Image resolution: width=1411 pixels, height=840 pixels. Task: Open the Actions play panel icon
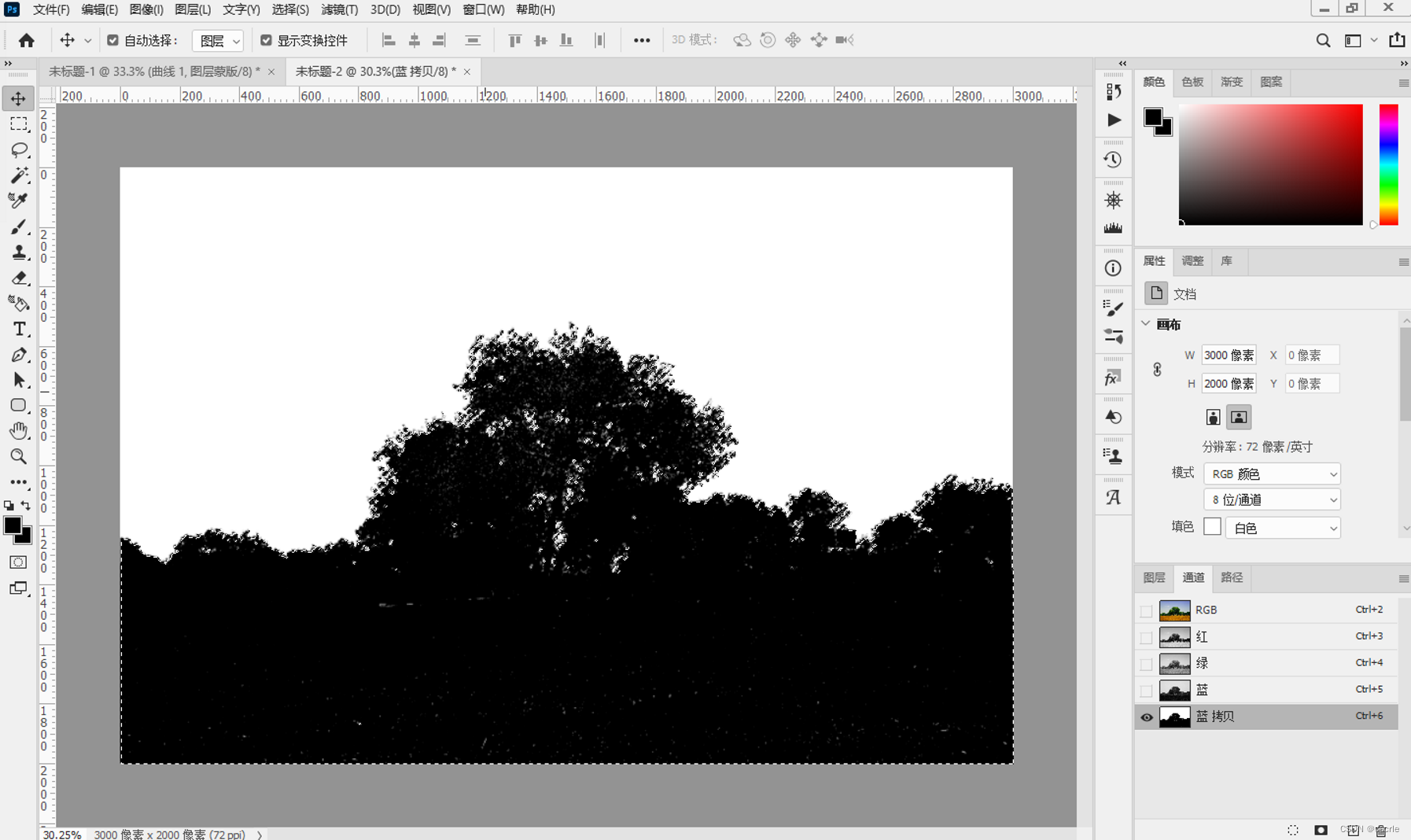pyautogui.click(x=1114, y=120)
